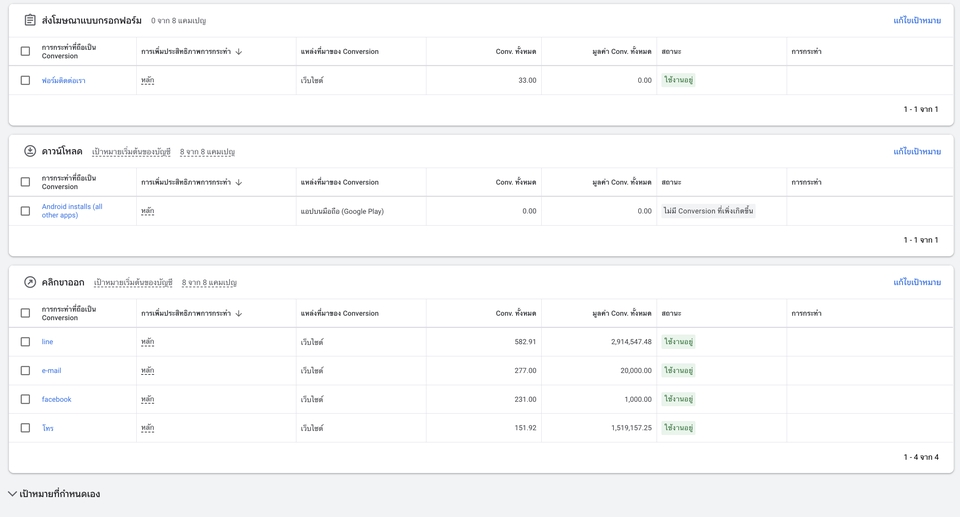
Task: Click แก้ไขเป้าหมาย for the download section
Action: point(916,152)
